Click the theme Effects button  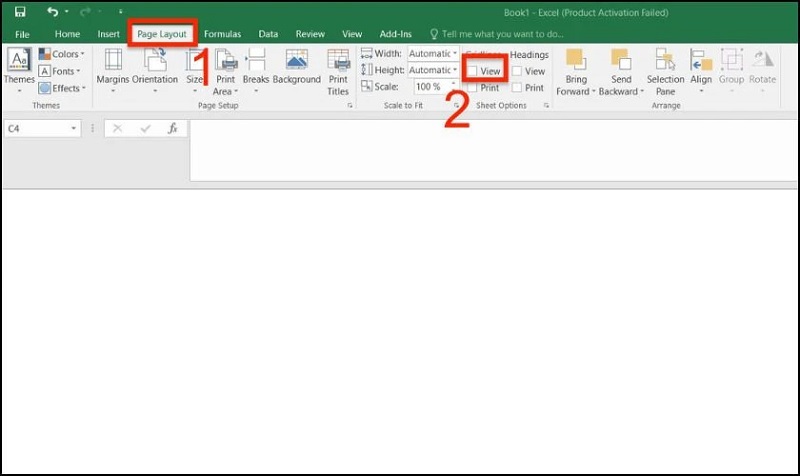tap(62, 88)
